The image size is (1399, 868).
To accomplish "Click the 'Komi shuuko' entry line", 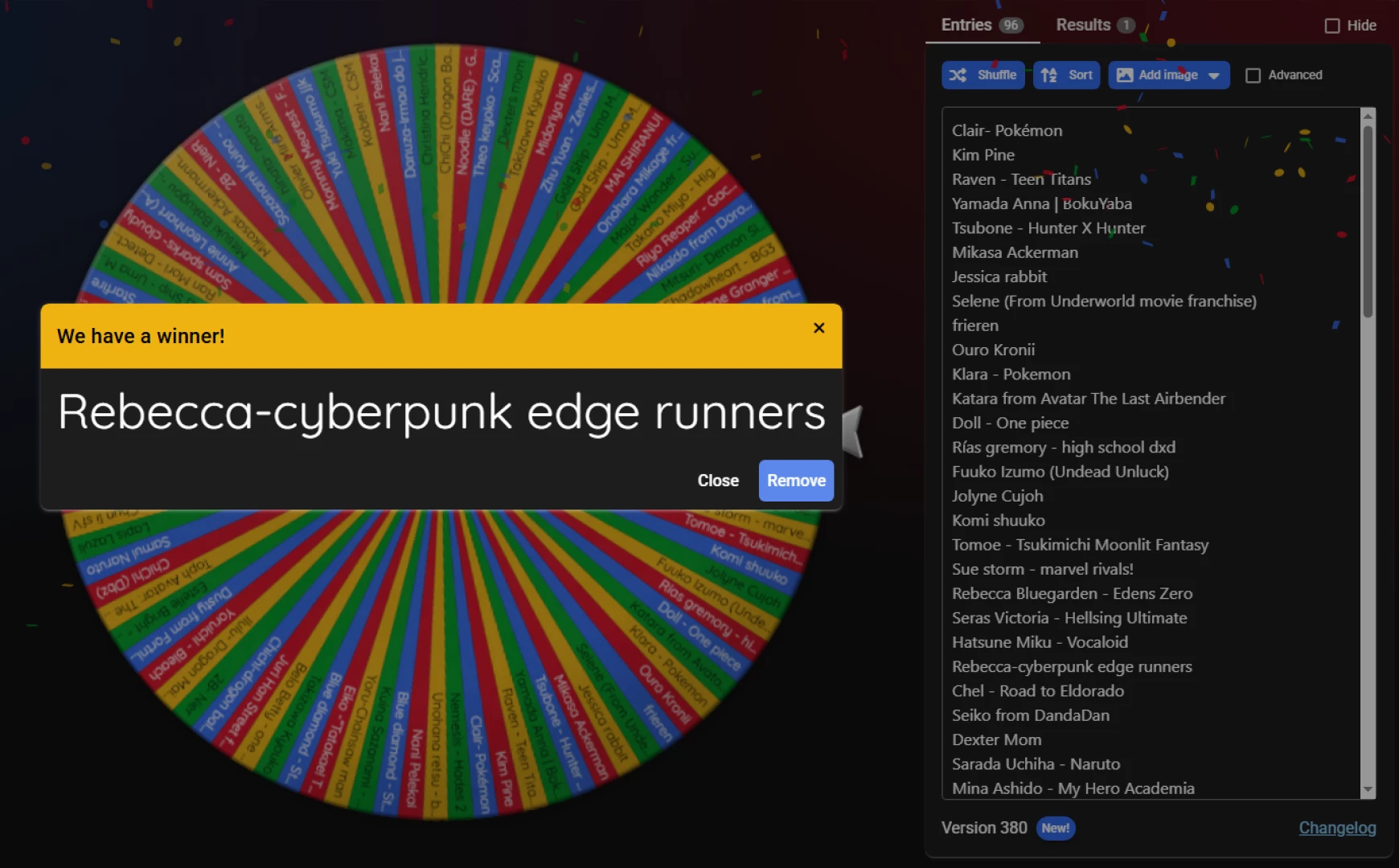I will tap(999, 520).
